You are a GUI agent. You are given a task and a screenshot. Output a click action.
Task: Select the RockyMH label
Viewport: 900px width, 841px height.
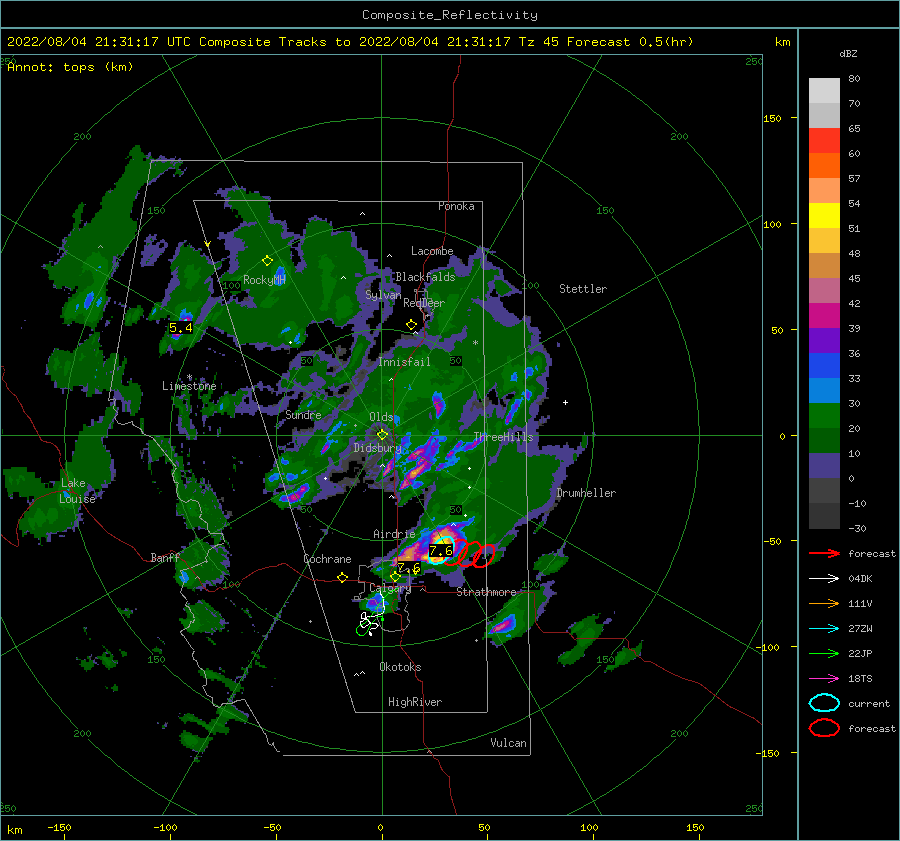pyautogui.click(x=264, y=280)
